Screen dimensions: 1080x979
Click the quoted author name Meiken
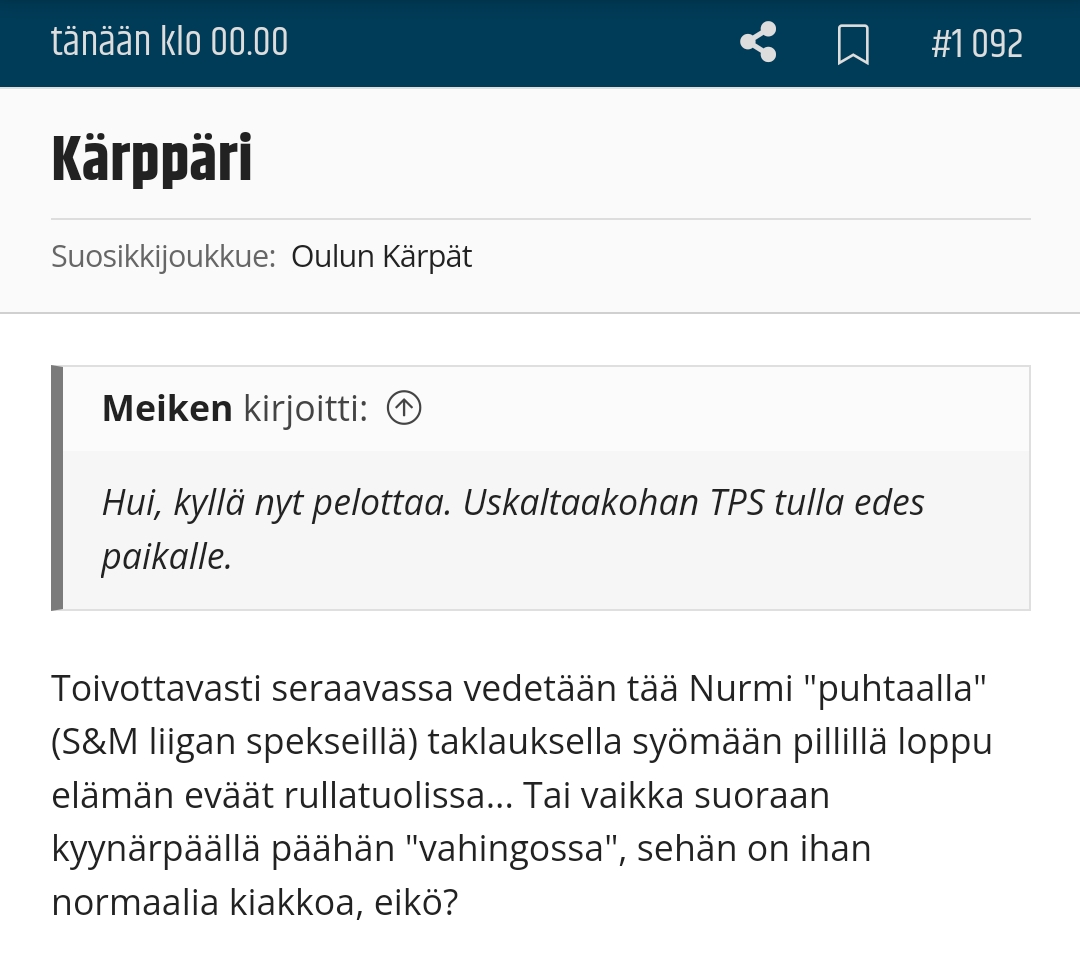pos(167,408)
